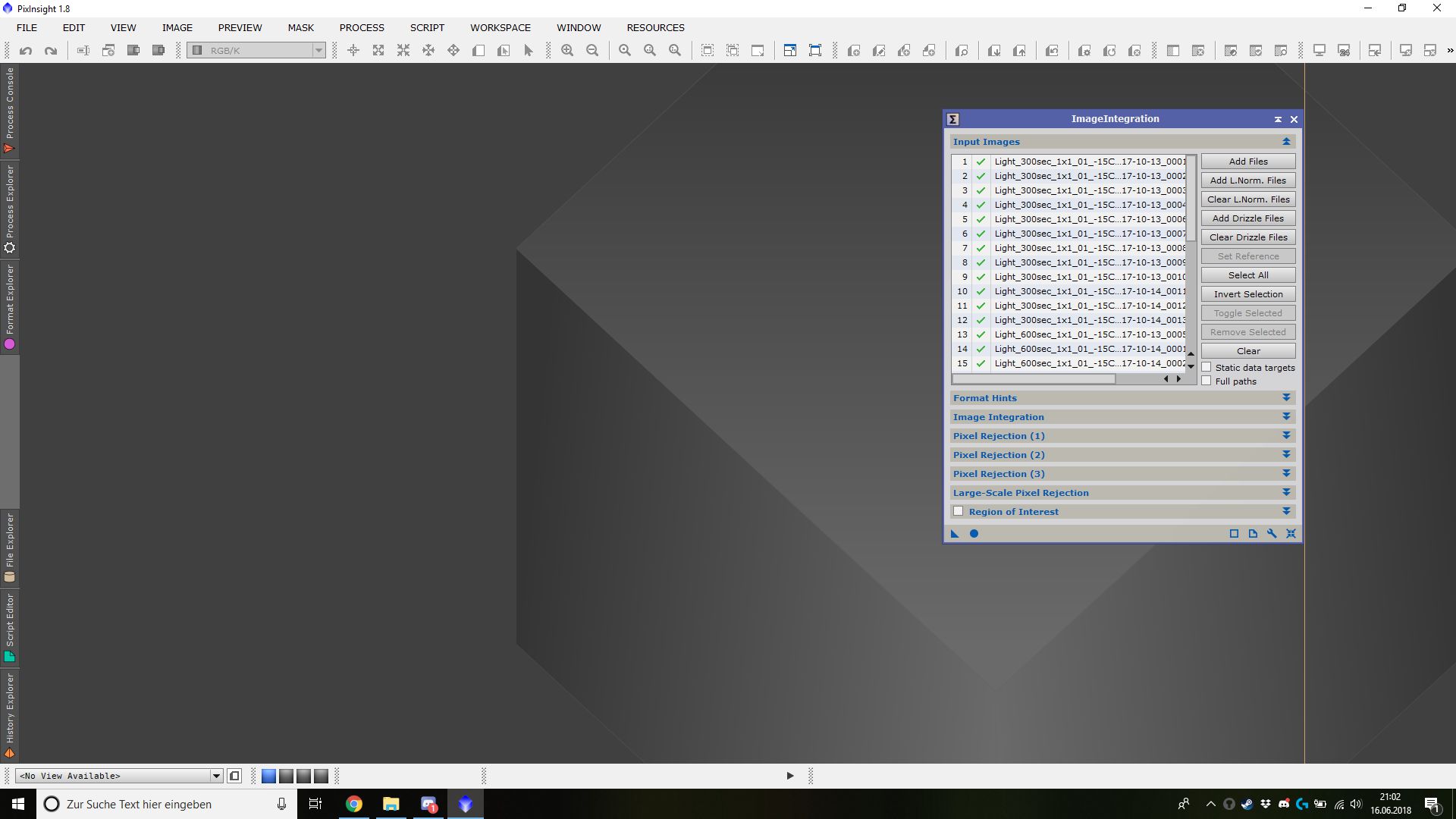Screen dimensions: 1456x819
Task: Toggle green checkmark for file row 11
Action: pyautogui.click(x=981, y=306)
